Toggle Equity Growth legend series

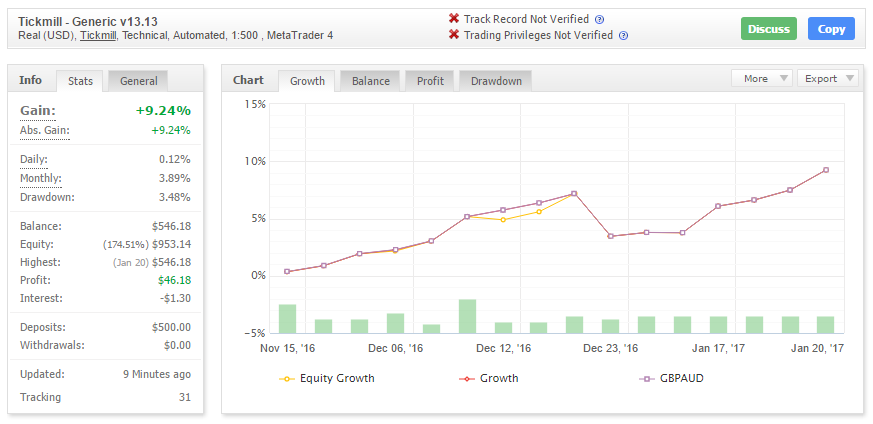coord(327,378)
